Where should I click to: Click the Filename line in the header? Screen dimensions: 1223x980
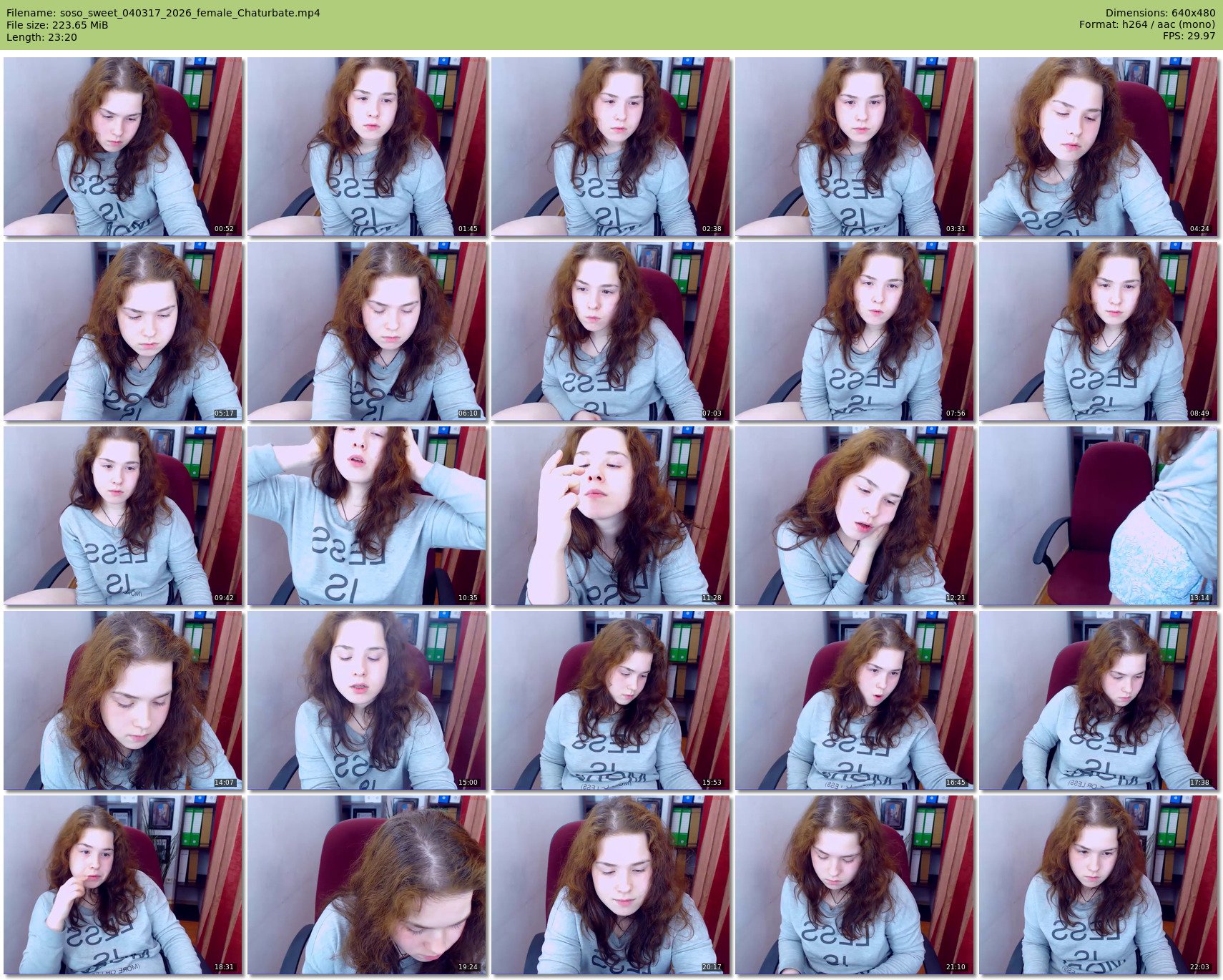coord(163,13)
